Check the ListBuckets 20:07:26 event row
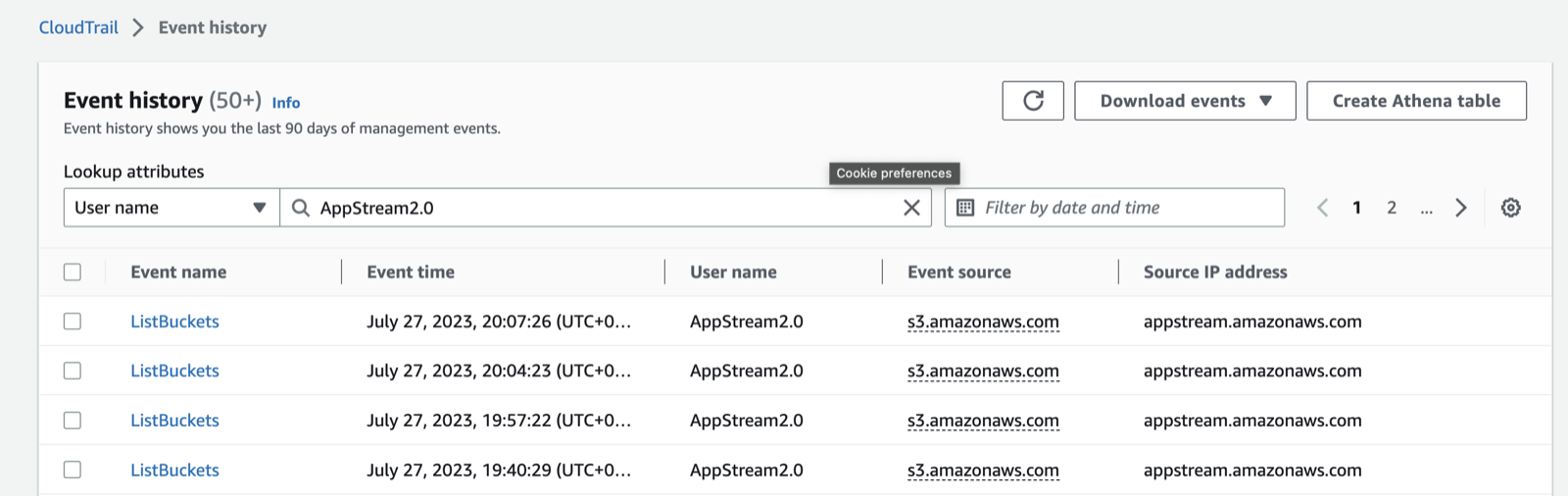 pyautogui.click(x=73, y=322)
